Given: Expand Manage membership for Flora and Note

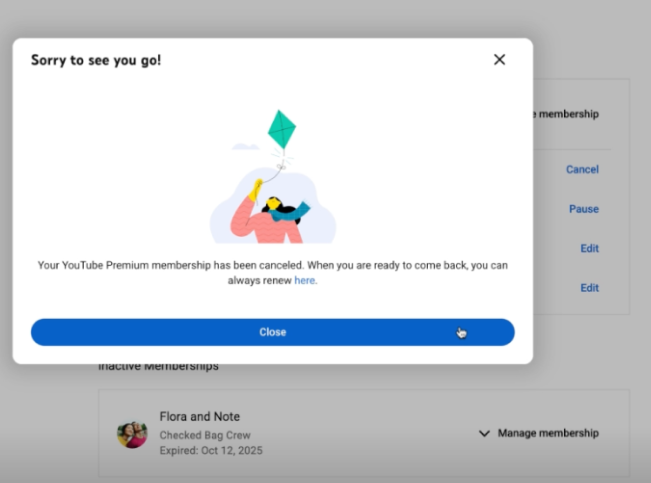Looking at the screenshot, I should (548, 433).
